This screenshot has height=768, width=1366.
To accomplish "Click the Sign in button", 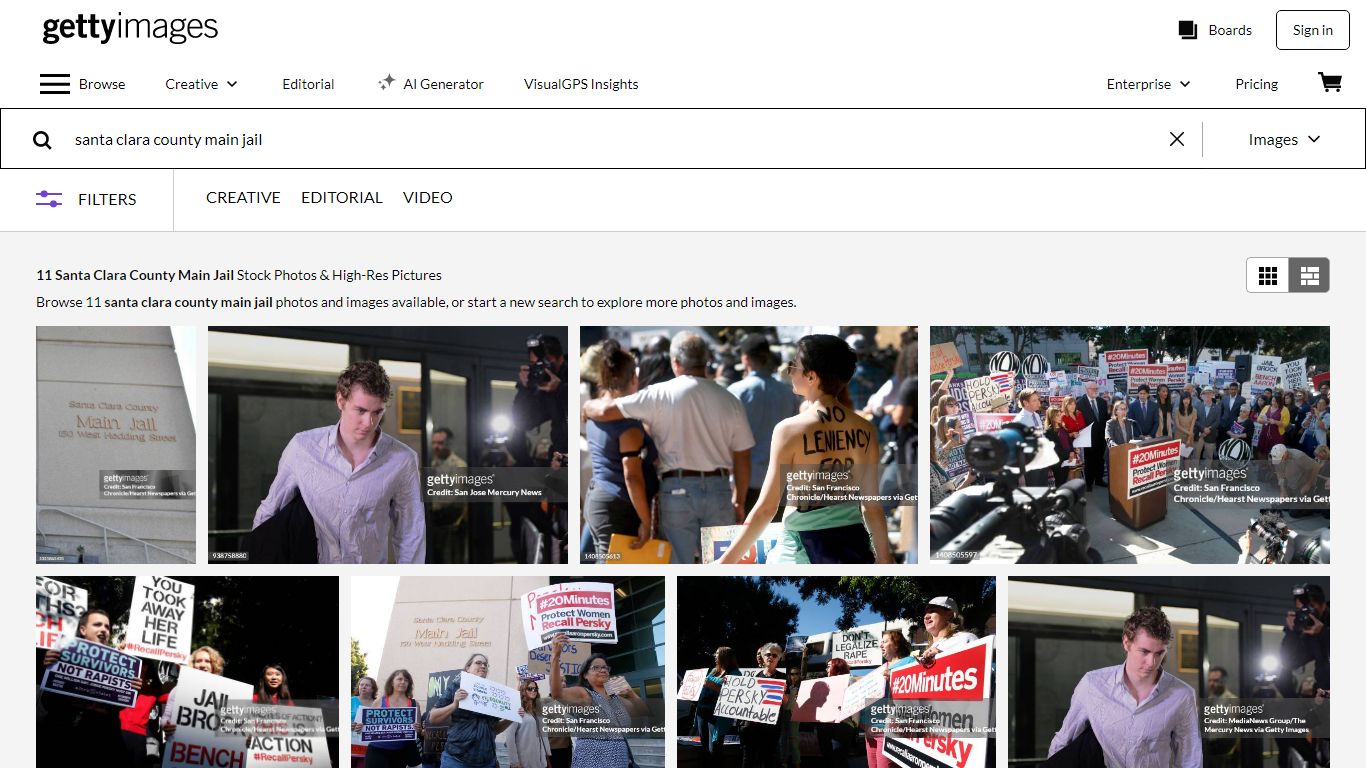I will [x=1312, y=30].
